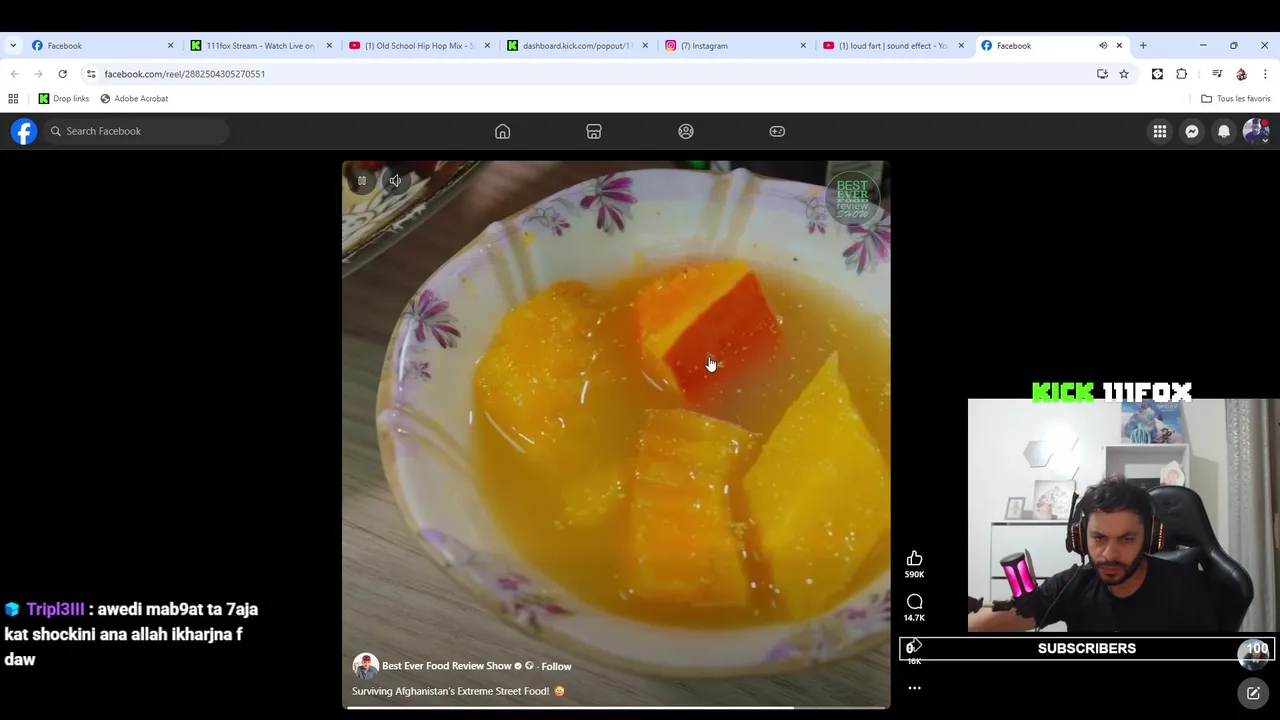Open the Facebook Groups icon

tap(686, 131)
